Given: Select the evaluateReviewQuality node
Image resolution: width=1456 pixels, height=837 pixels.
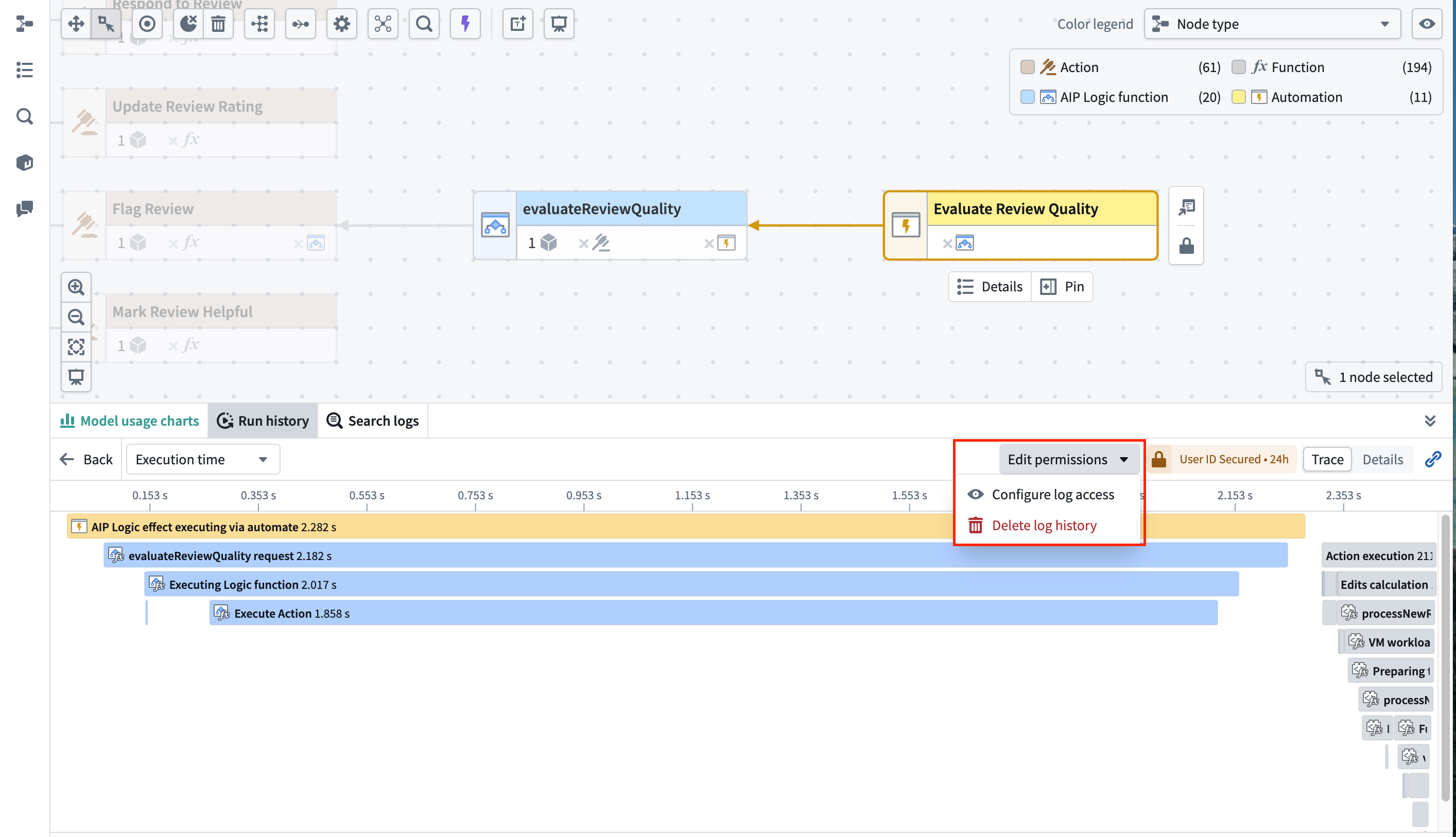Looking at the screenshot, I should (610, 225).
